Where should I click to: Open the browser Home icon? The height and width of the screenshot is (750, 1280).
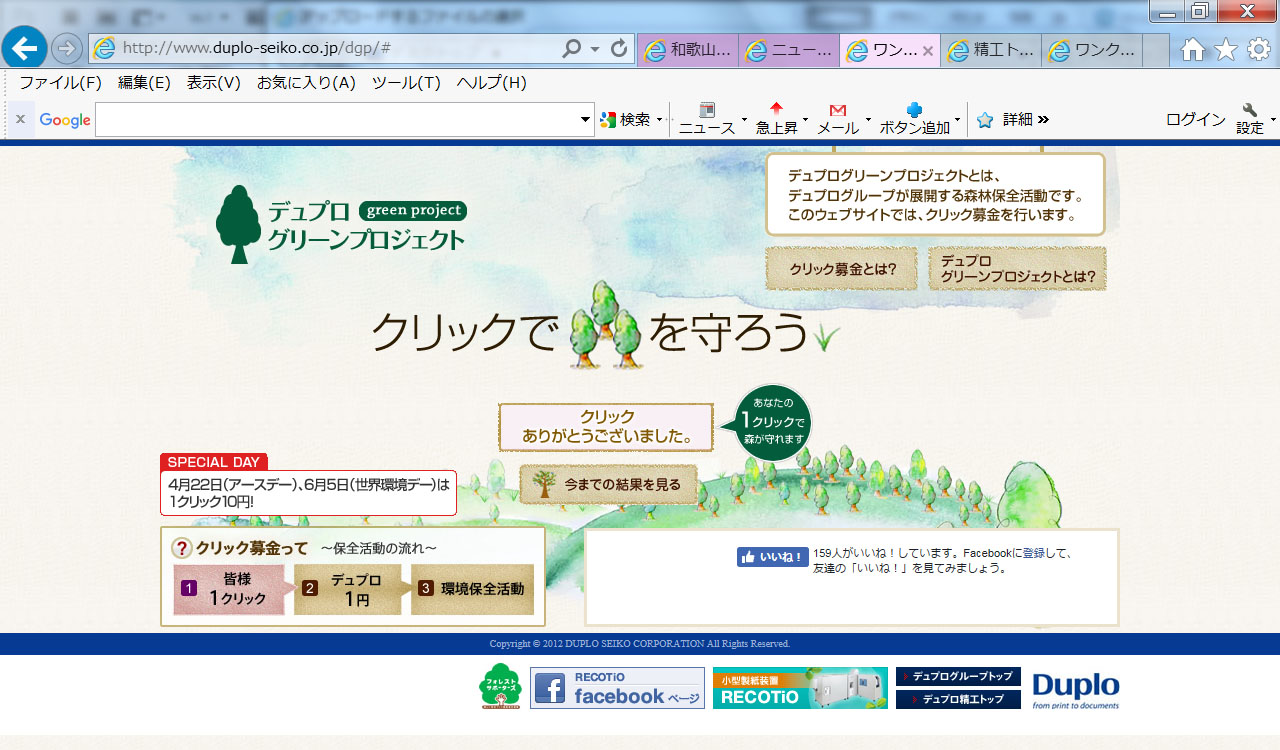click(x=1193, y=49)
